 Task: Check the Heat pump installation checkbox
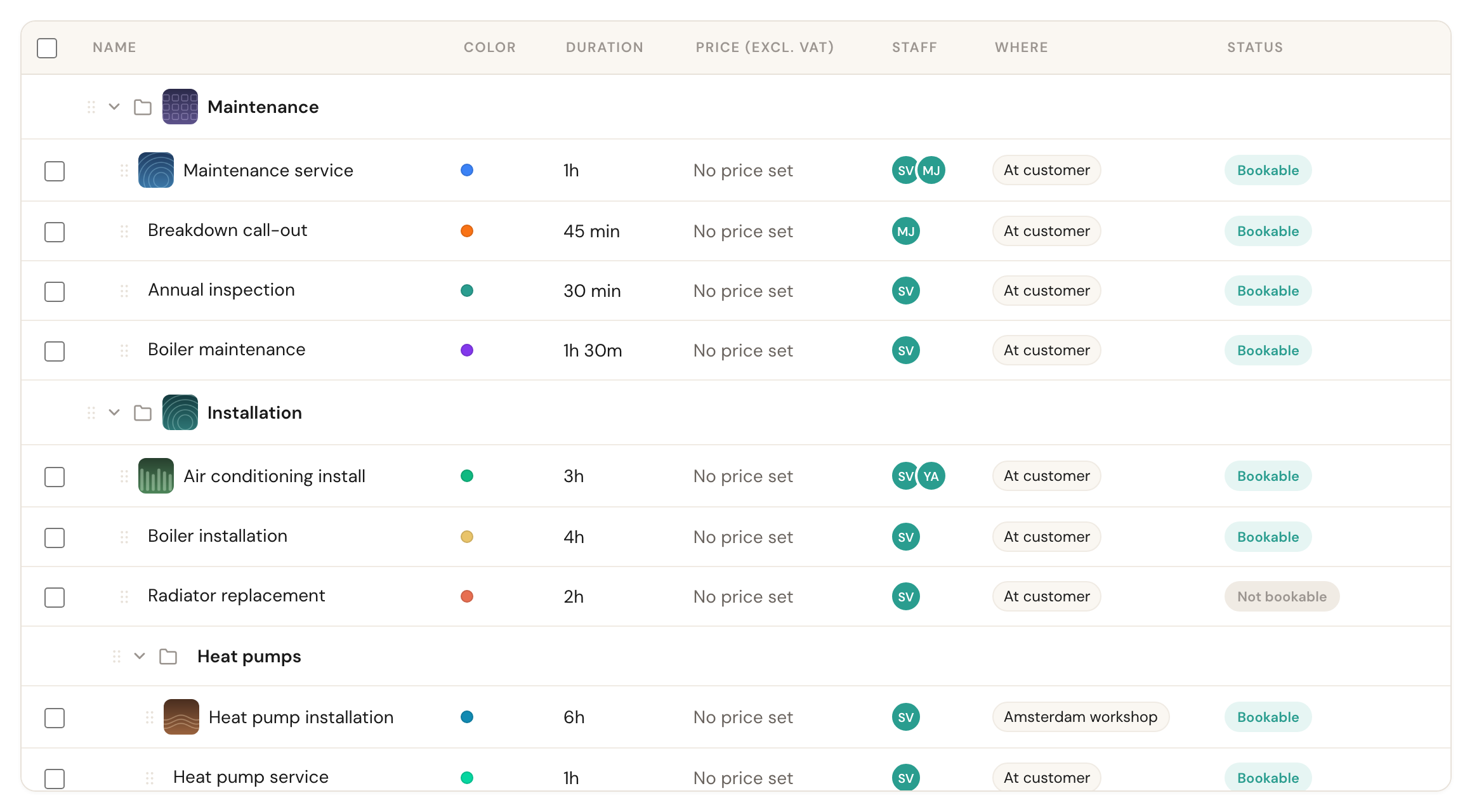(x=55, y=718)
